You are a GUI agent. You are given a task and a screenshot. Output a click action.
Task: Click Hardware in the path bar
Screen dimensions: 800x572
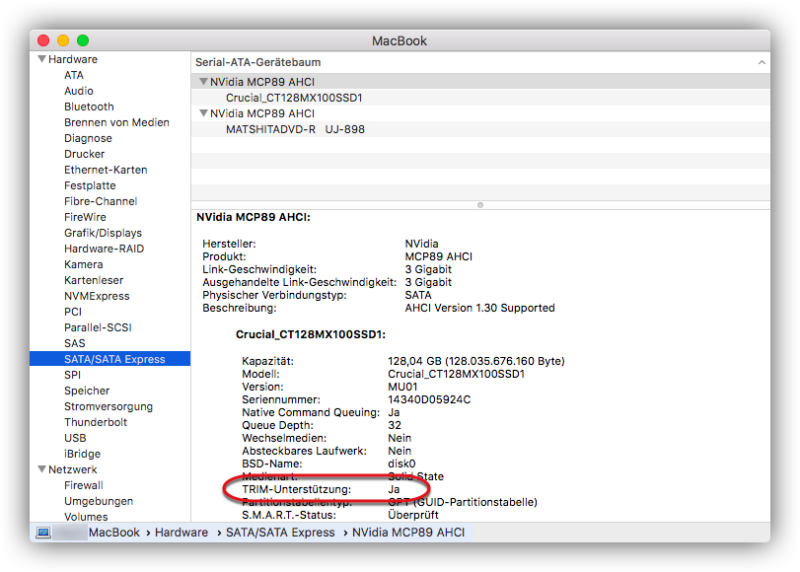182,533
